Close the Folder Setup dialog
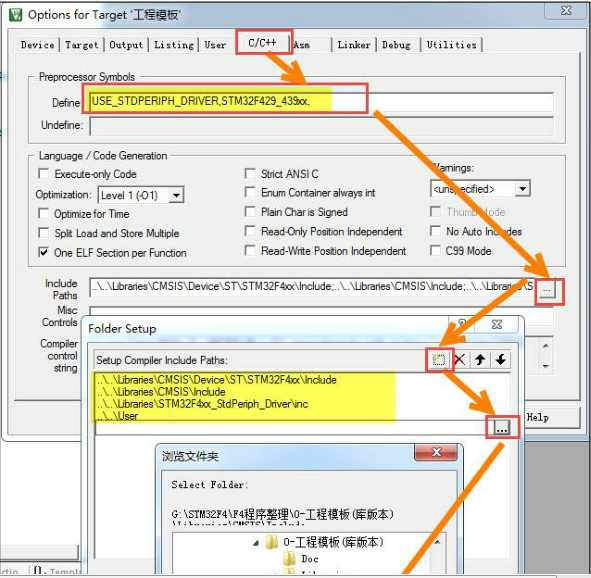The width and height of the screenshot is (591, 578). pos(497,324)
